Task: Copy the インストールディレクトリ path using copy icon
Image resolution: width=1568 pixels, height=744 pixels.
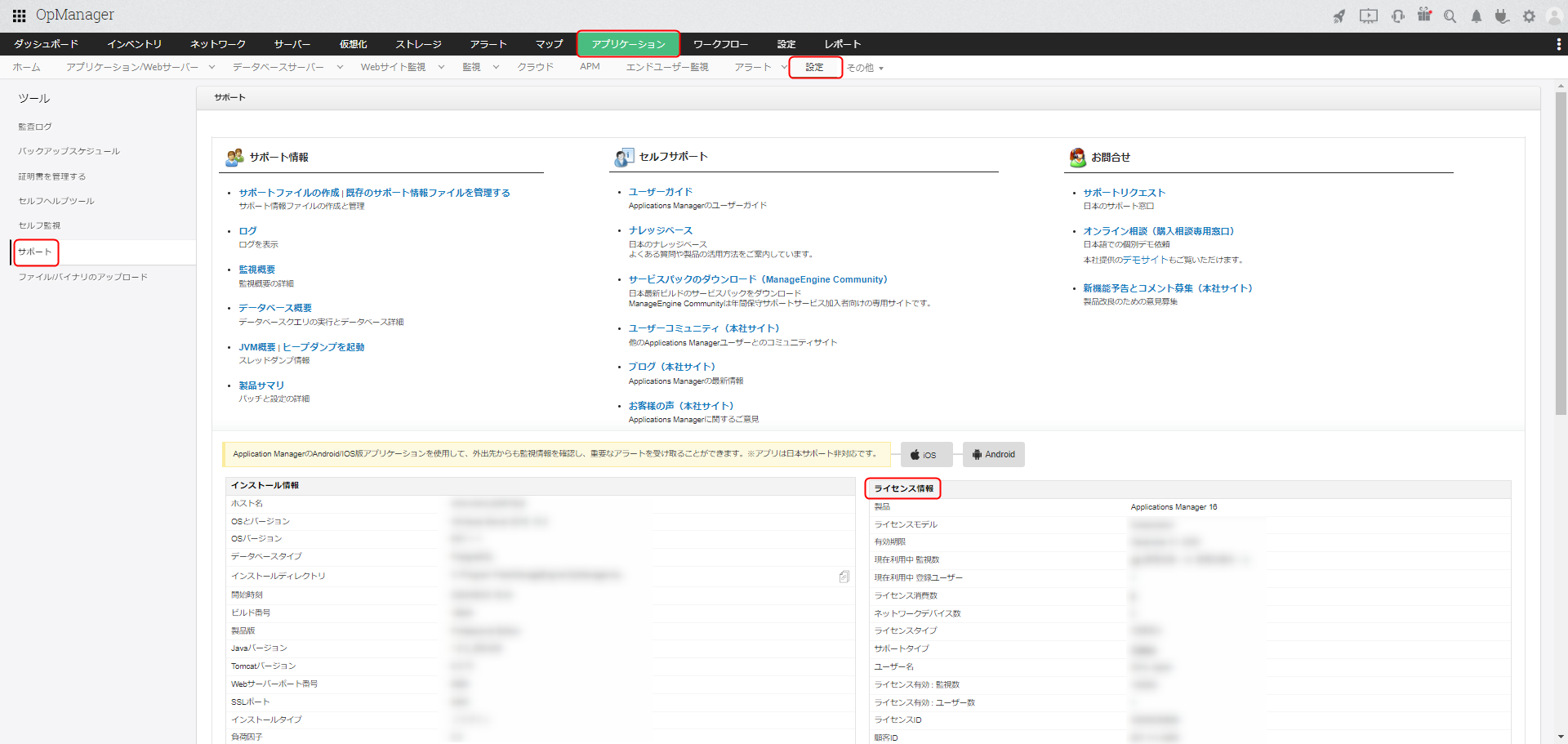Action: (844, 577)
